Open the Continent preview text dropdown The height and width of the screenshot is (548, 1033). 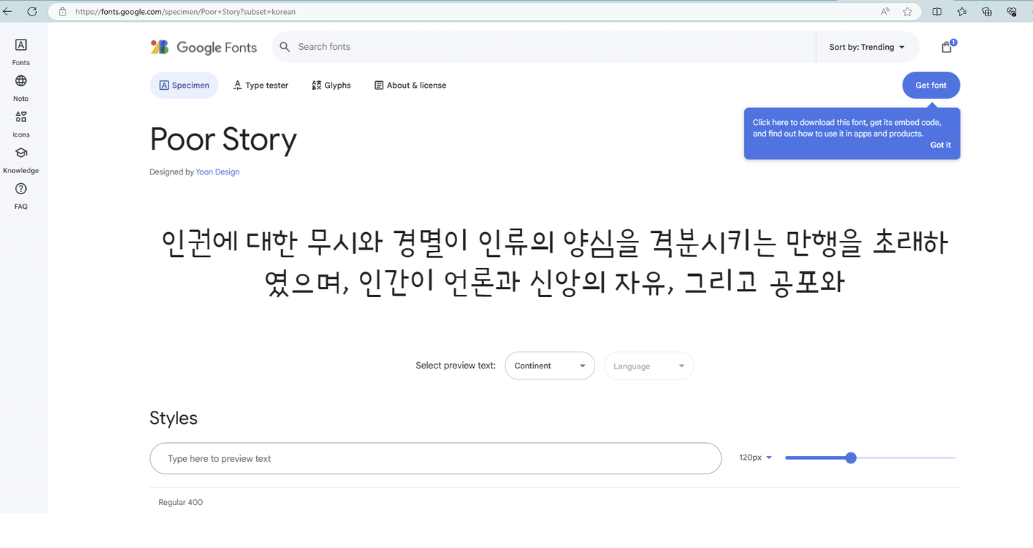549,366
